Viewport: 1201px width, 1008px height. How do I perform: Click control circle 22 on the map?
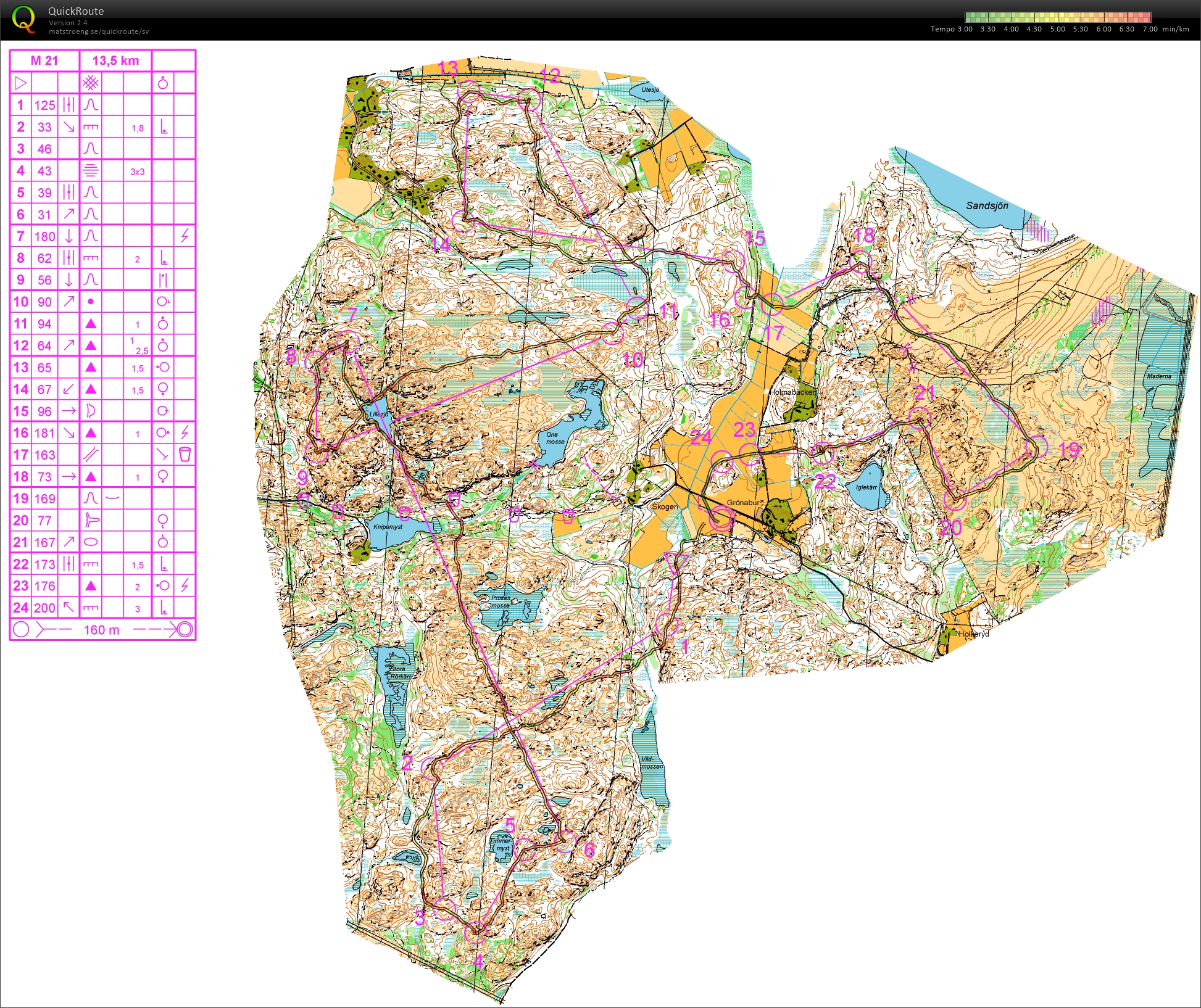[823, 453]
